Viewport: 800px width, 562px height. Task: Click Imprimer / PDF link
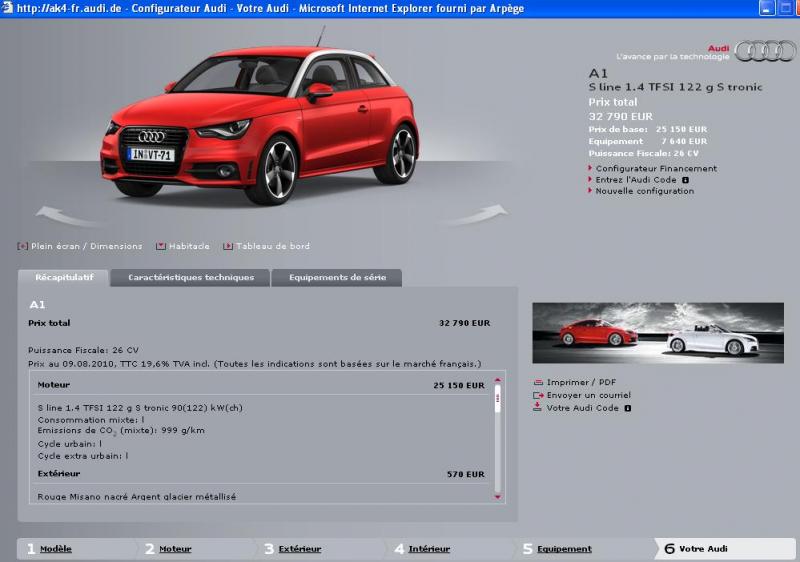pyautogui.click(x=581, y=382)
